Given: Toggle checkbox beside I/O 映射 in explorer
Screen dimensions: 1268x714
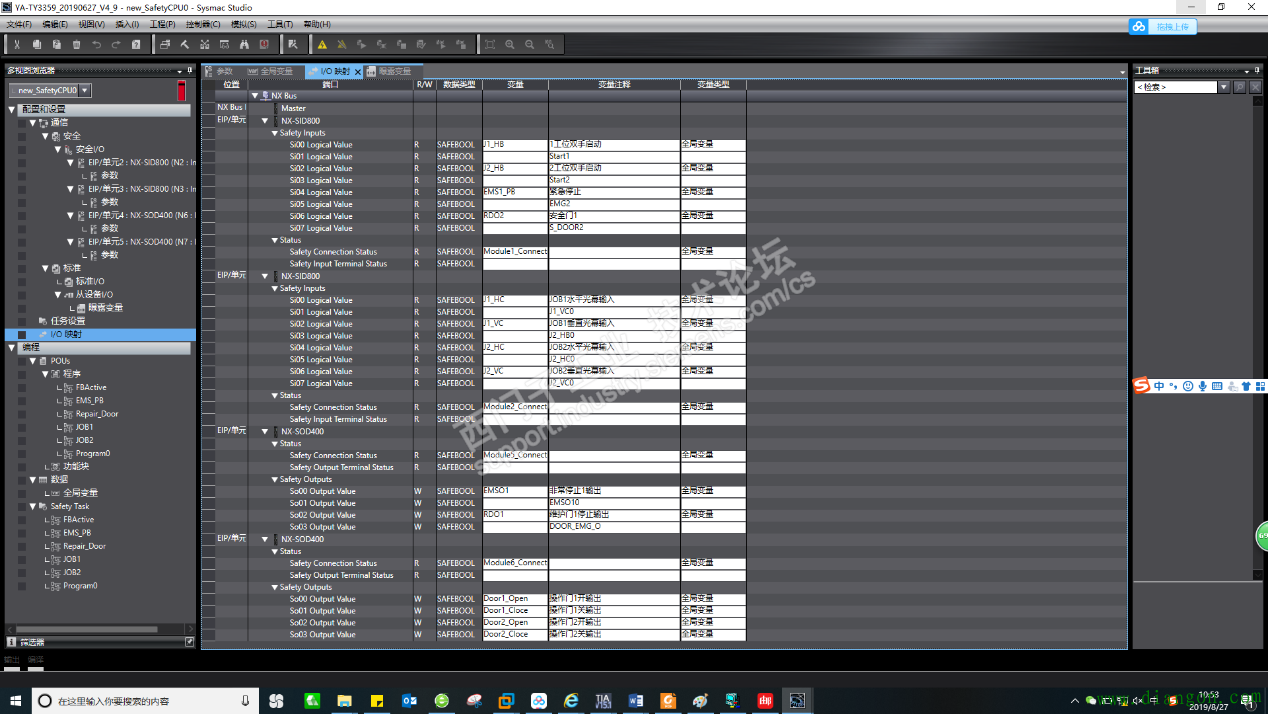Looking at the screenshot, I should [x=22, y=334].
